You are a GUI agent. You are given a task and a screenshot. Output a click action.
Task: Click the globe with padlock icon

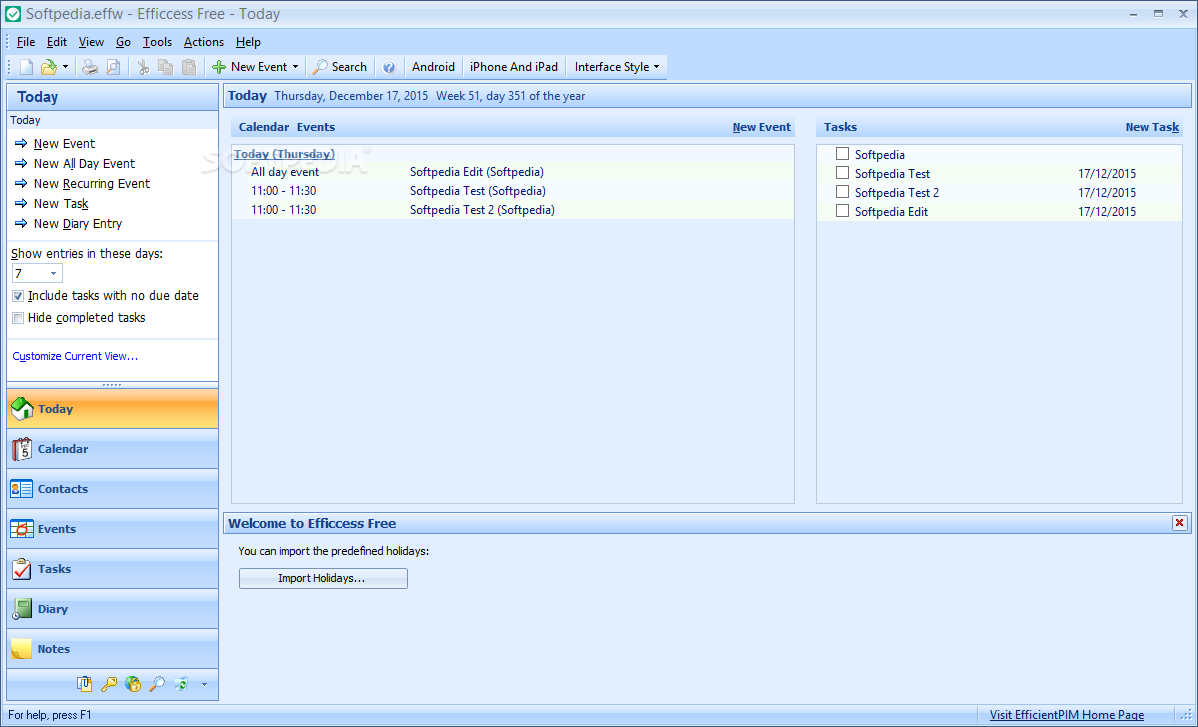point(133,684)
